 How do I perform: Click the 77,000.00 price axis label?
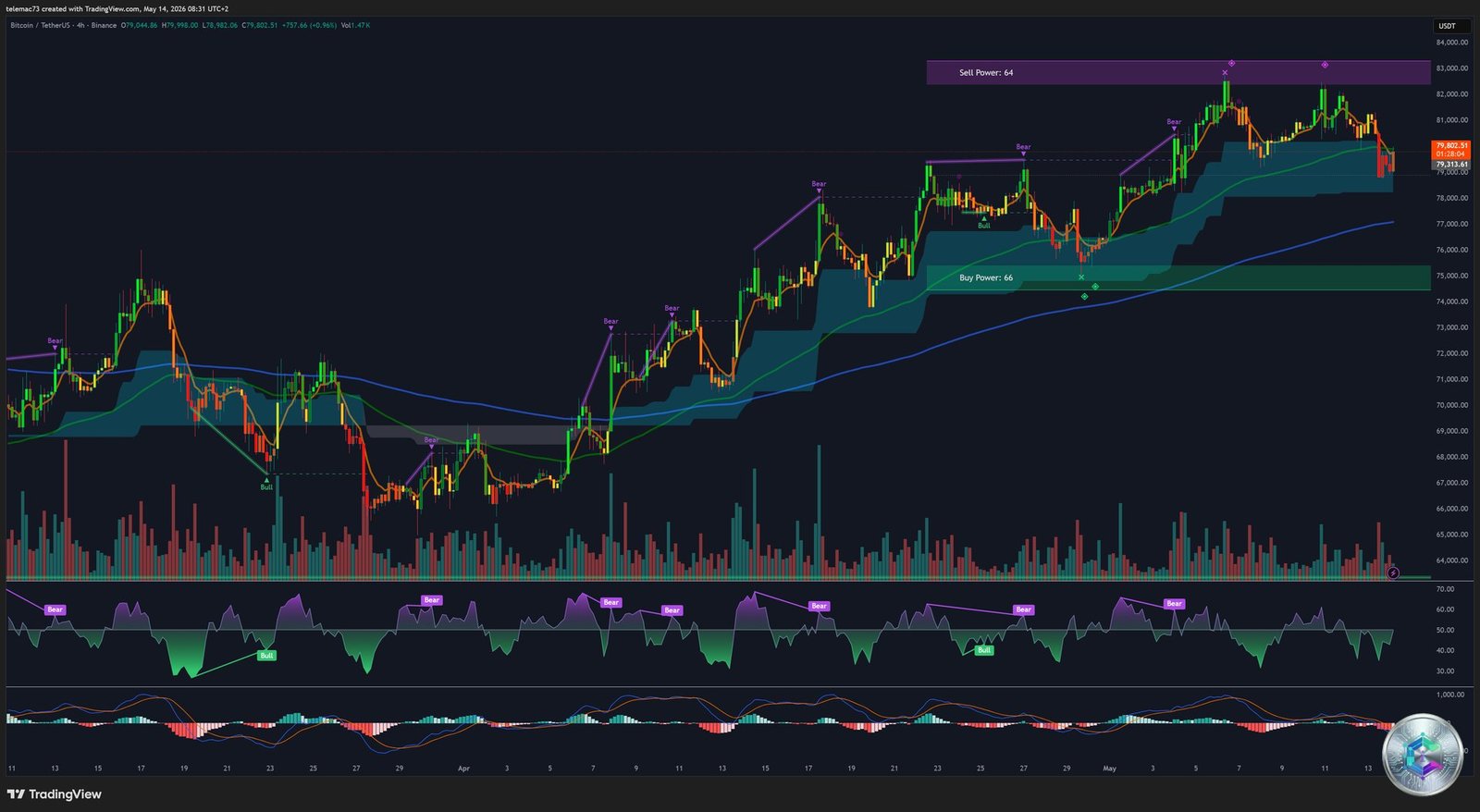click(x=1452, y=224)
